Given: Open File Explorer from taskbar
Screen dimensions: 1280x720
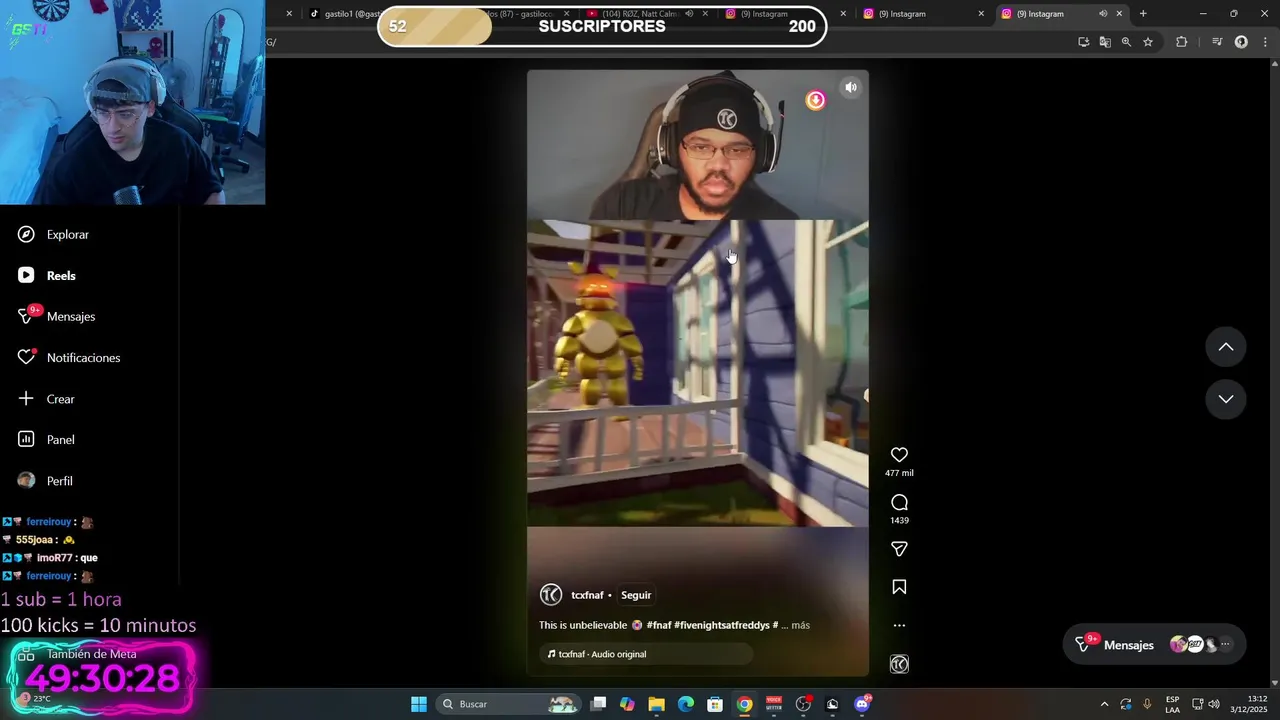Looking at the screenshot, I should click(656, 704).
